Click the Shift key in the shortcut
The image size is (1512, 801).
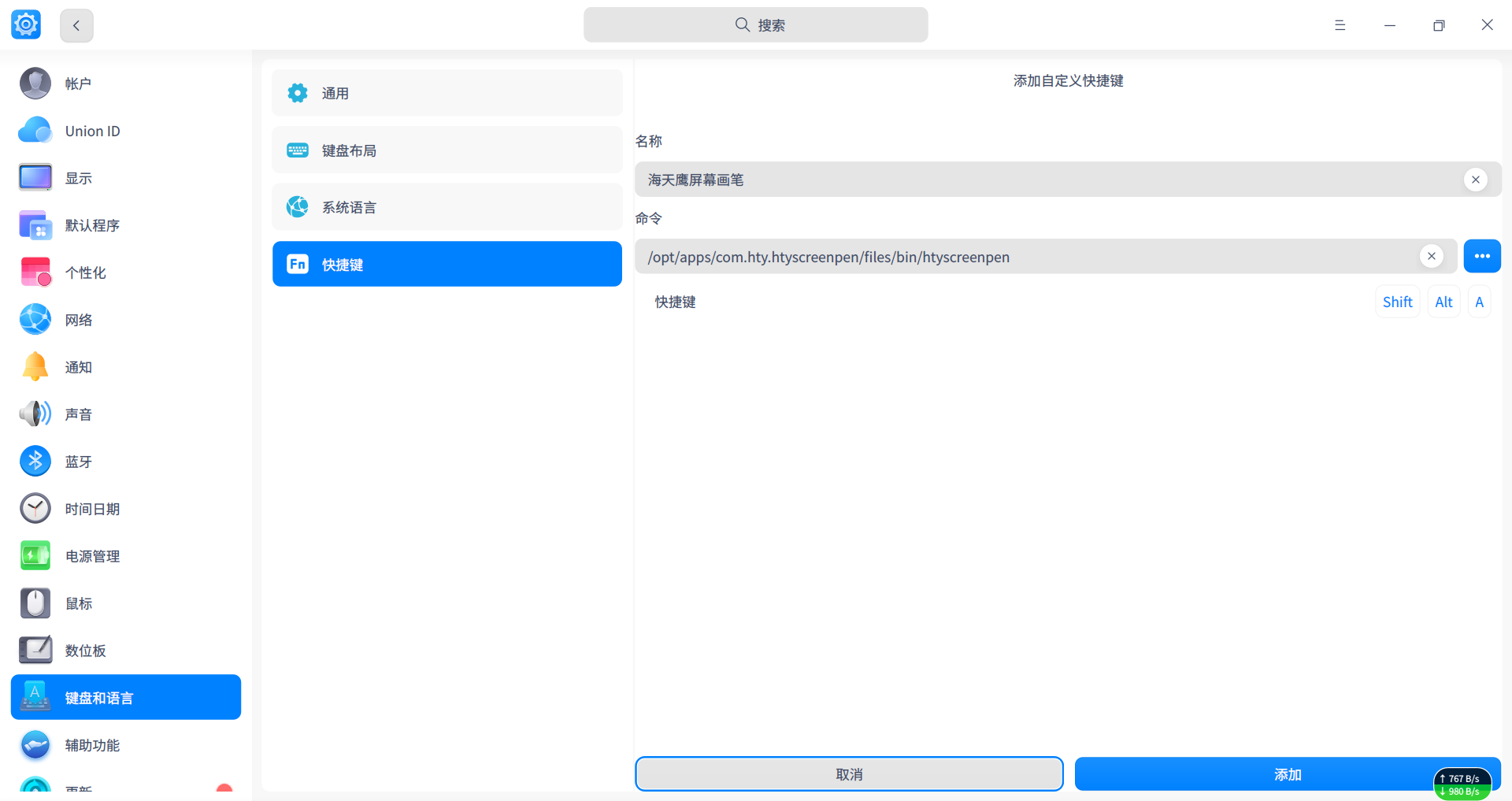[x=1398, y=302]
